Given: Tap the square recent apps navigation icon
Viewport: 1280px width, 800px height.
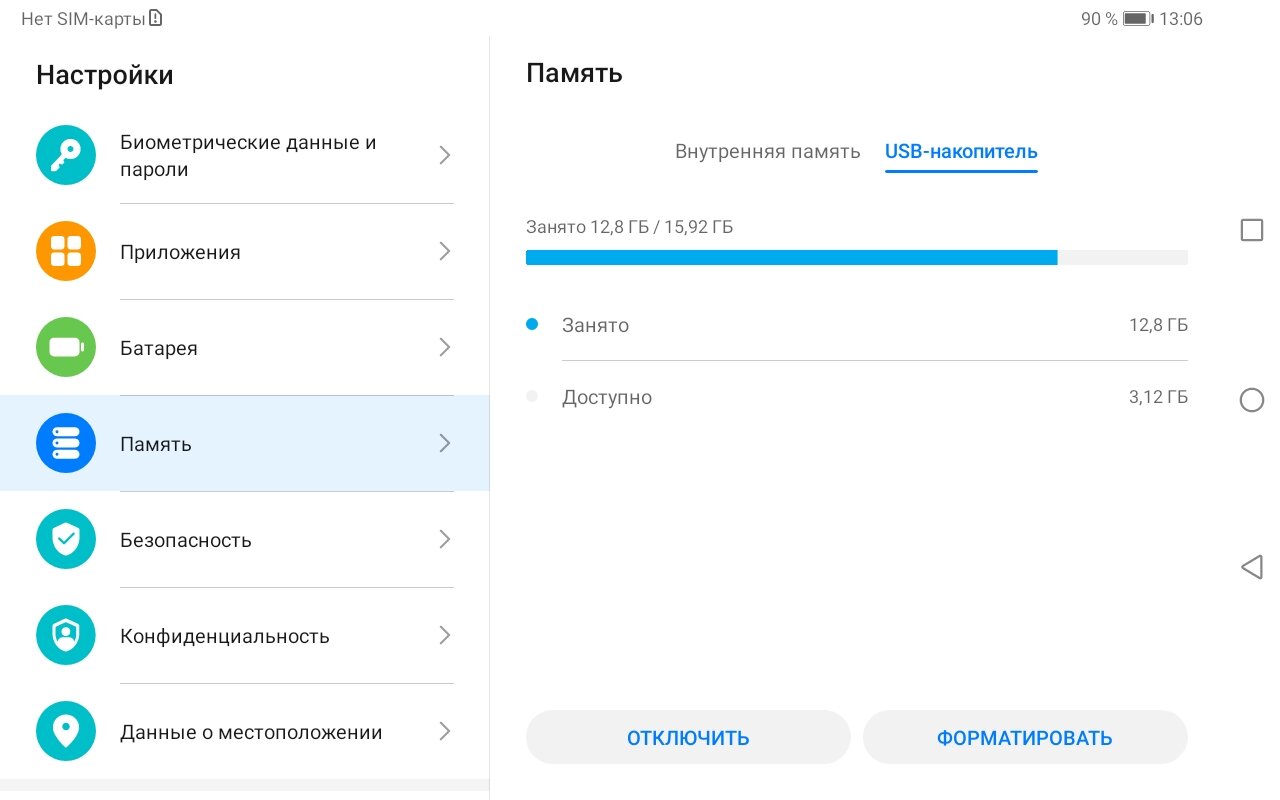Looking at the screenshot, I should [x=1251, y=230].
